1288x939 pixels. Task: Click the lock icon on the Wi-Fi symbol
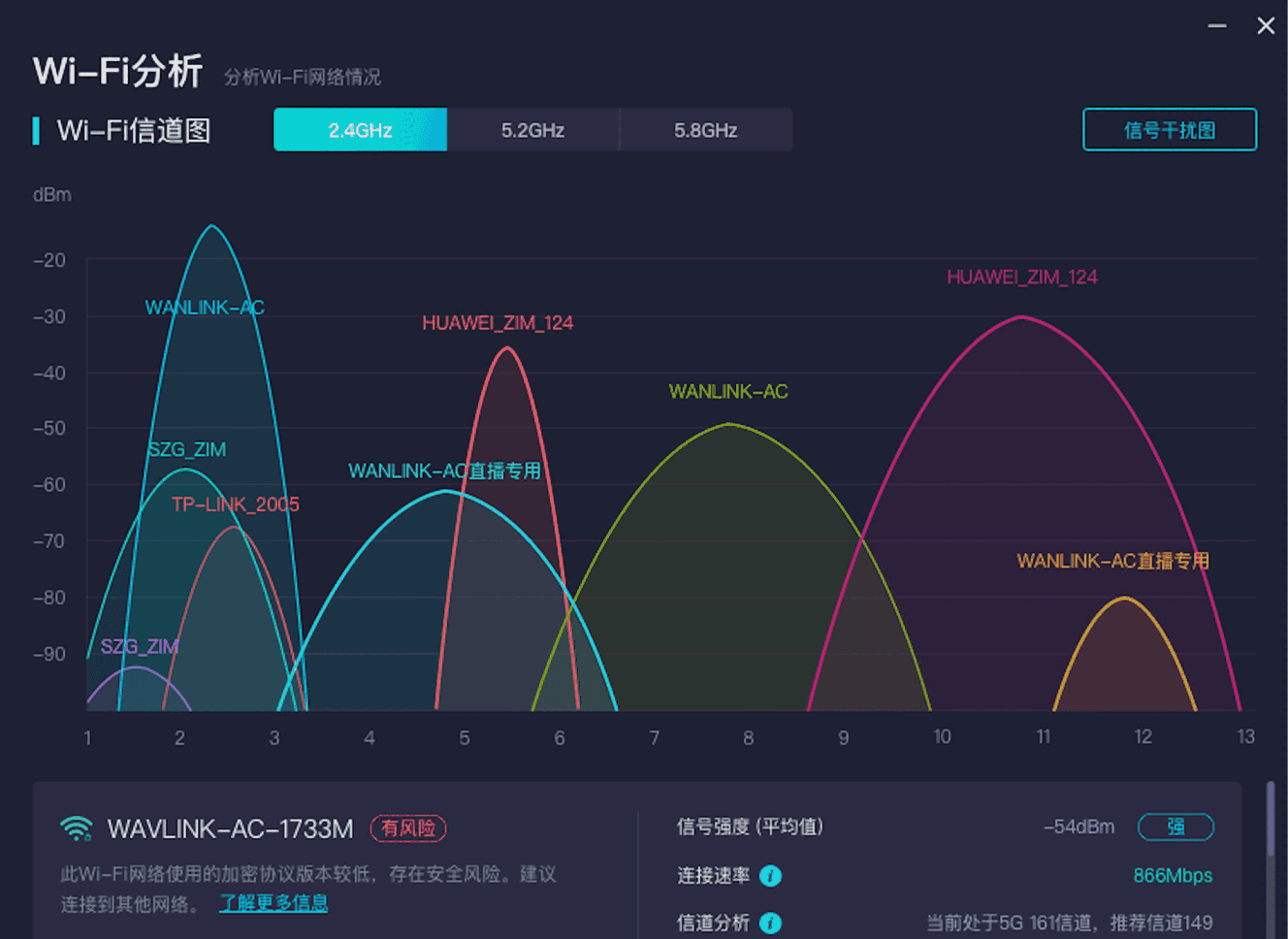(x=87, y=837)
